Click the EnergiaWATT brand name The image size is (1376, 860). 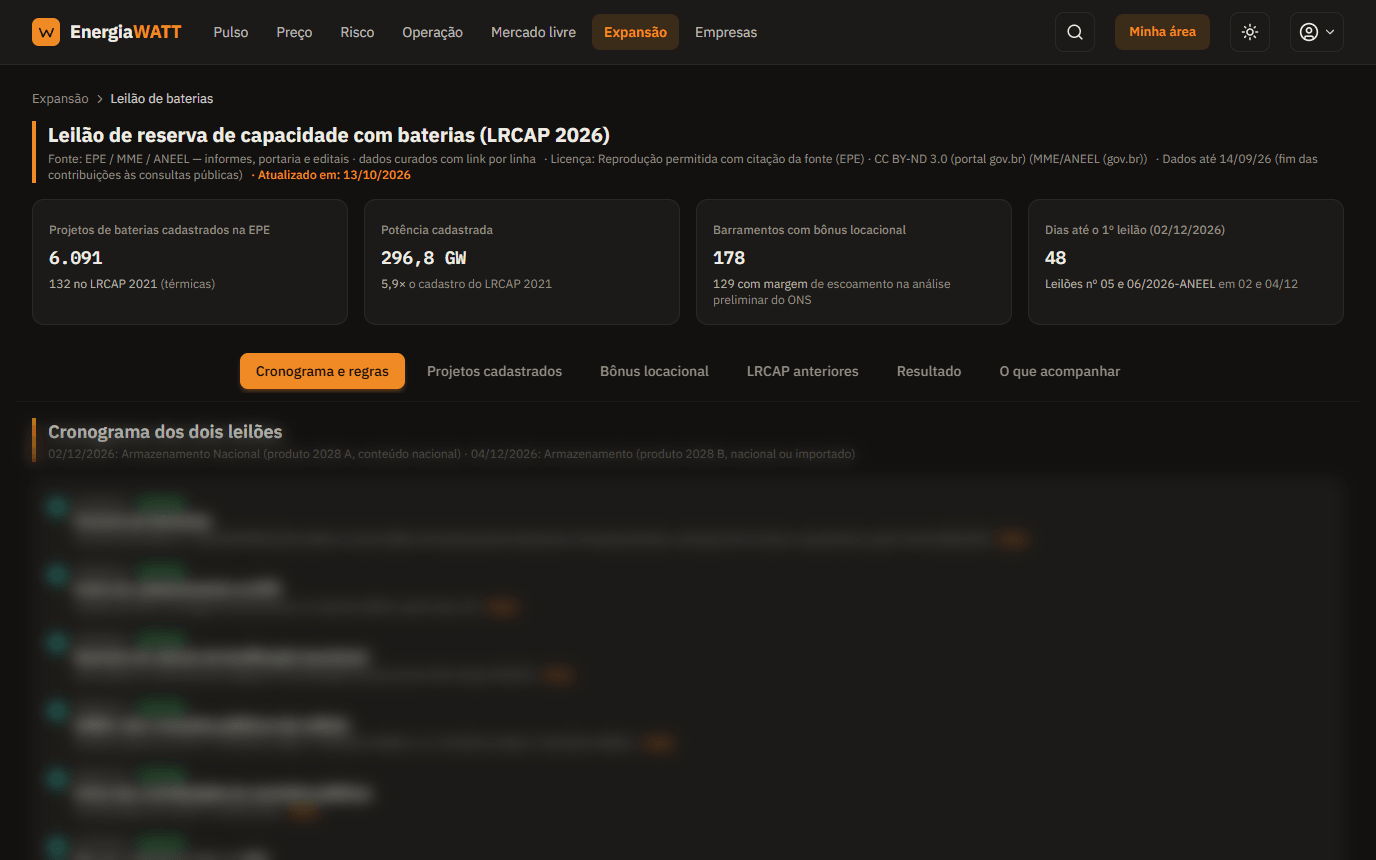pyautogui.click(x=126, y=32)
